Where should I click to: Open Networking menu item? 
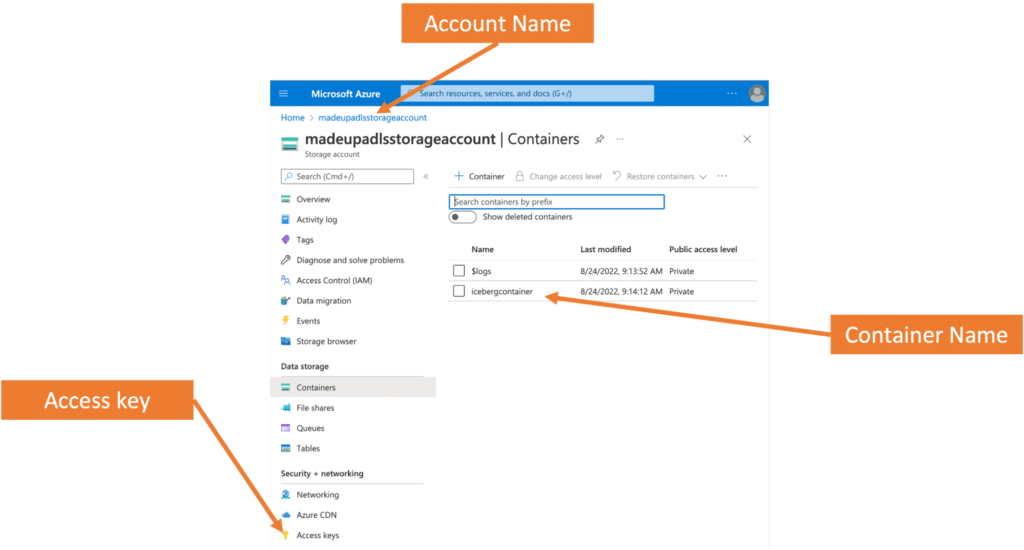317,494
